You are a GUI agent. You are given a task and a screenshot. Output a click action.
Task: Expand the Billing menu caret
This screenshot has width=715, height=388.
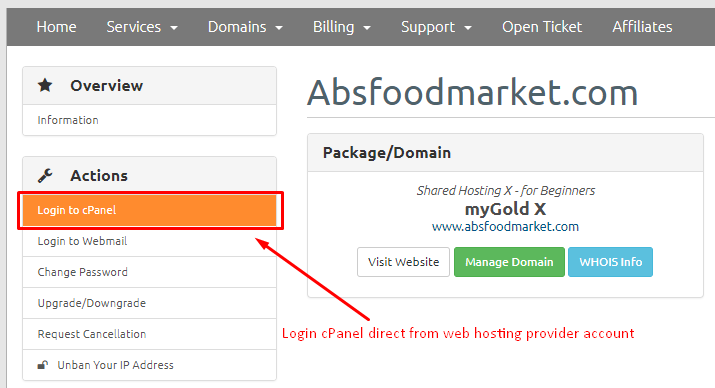coord(367,28)
